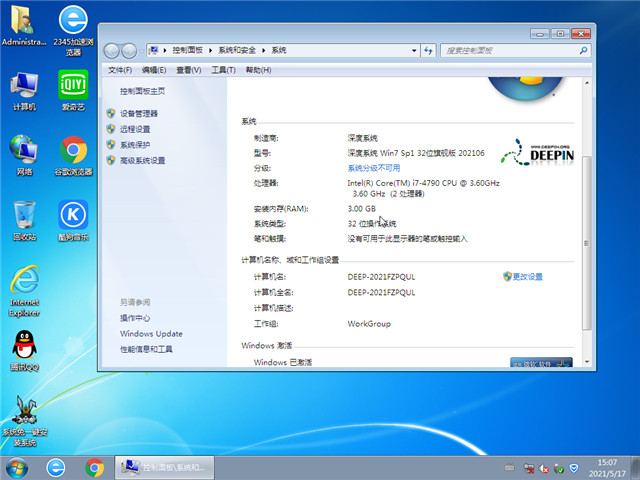Go forward with the navigation forward arrow
This screenshot has height=480, width=640.
pos(129,51)
